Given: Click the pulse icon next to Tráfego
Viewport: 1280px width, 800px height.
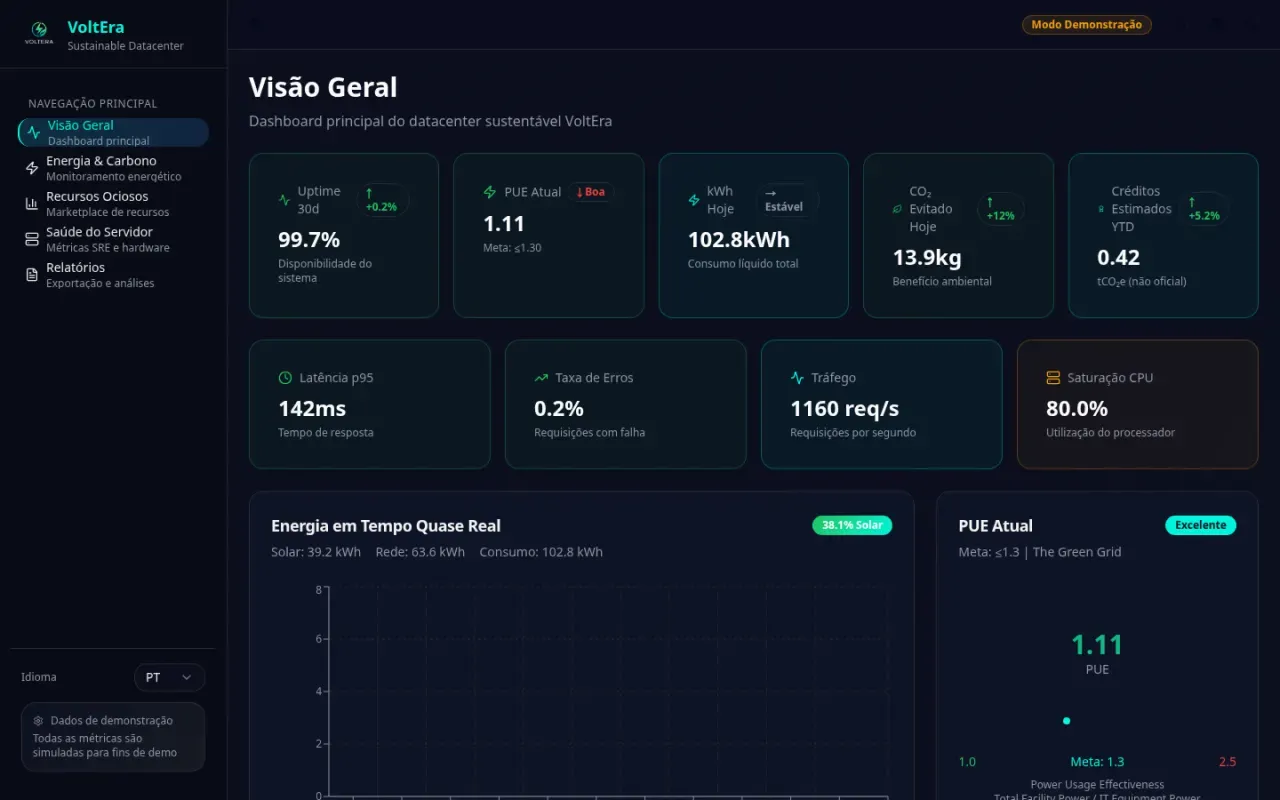Looking at the screenshot, I should [797, 378].
